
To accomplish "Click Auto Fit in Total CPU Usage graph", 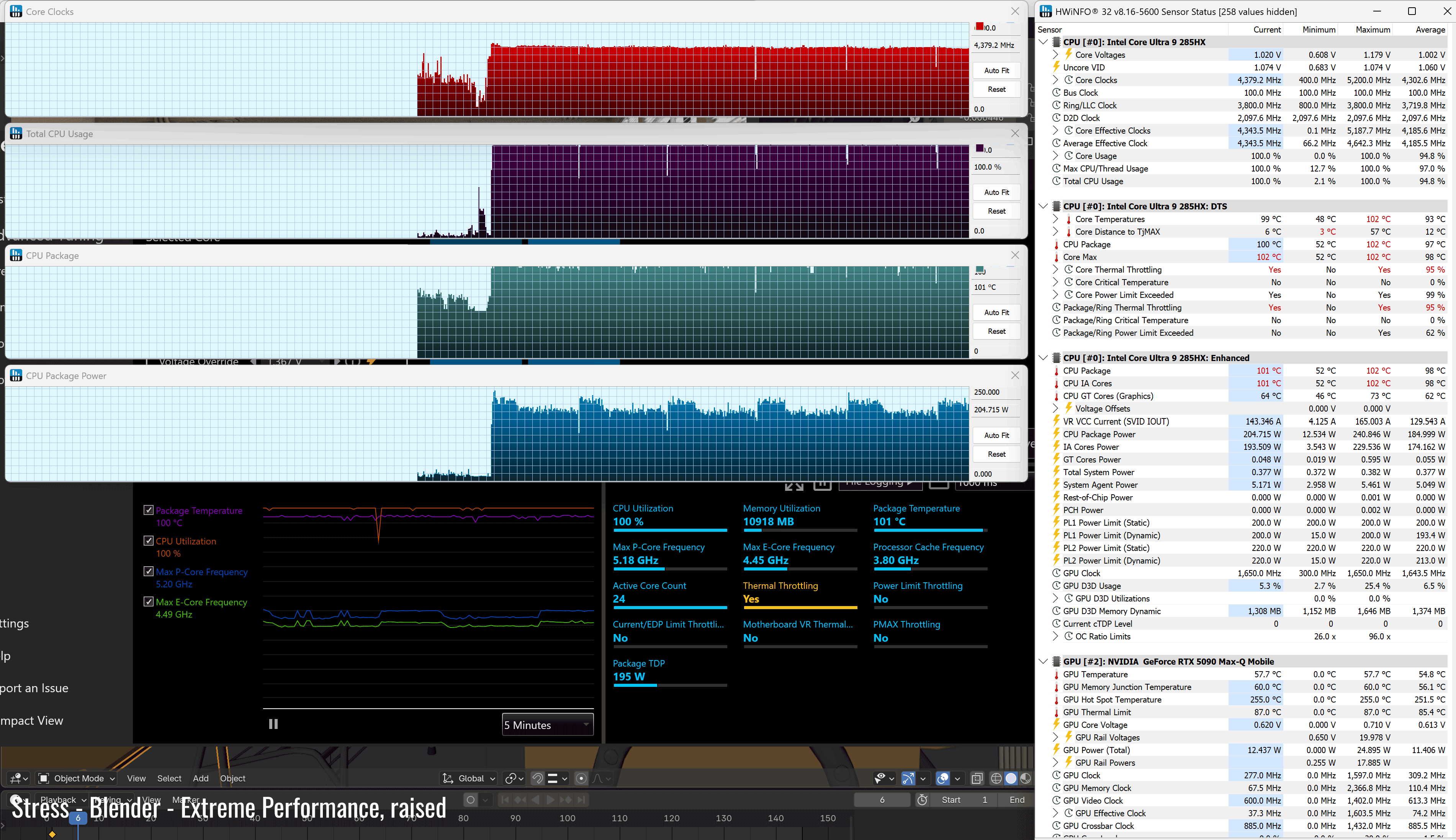I will (996, 192).
